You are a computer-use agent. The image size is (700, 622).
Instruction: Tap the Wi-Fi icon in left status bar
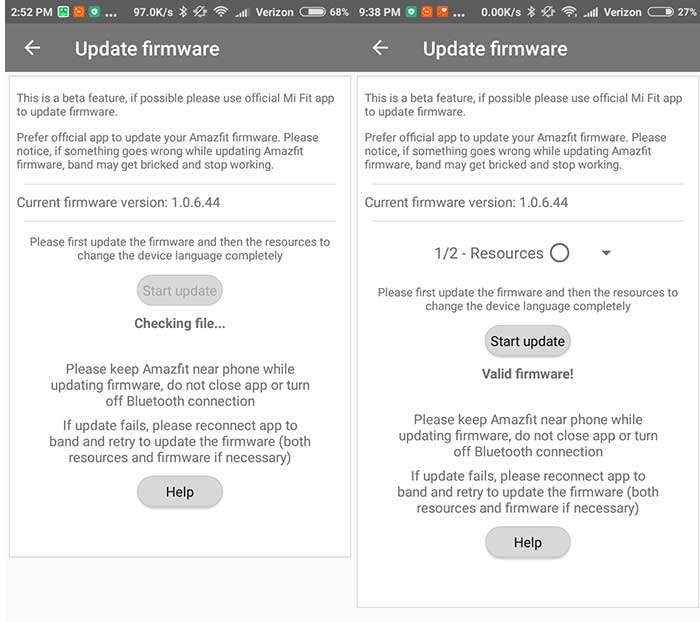(221, 12)
